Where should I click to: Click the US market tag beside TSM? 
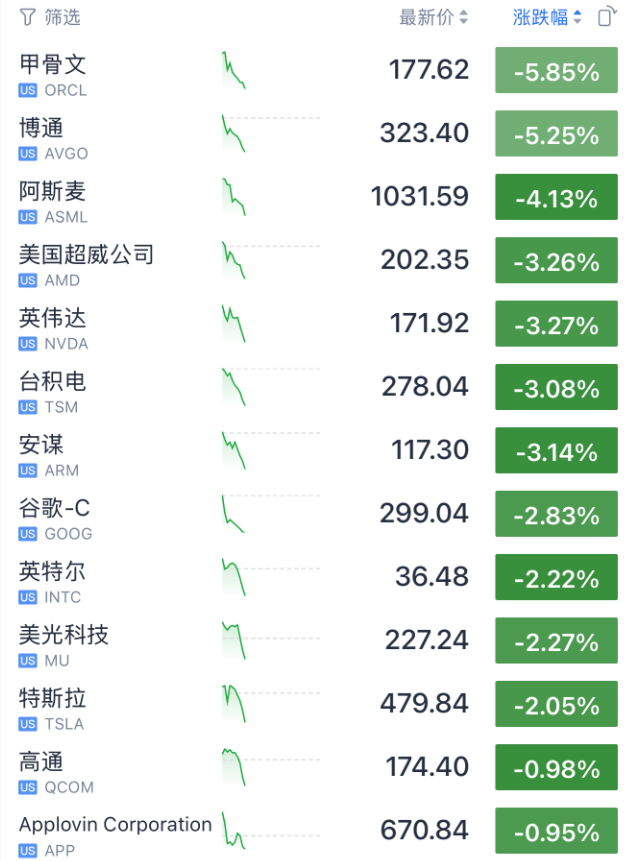point(28,407)
